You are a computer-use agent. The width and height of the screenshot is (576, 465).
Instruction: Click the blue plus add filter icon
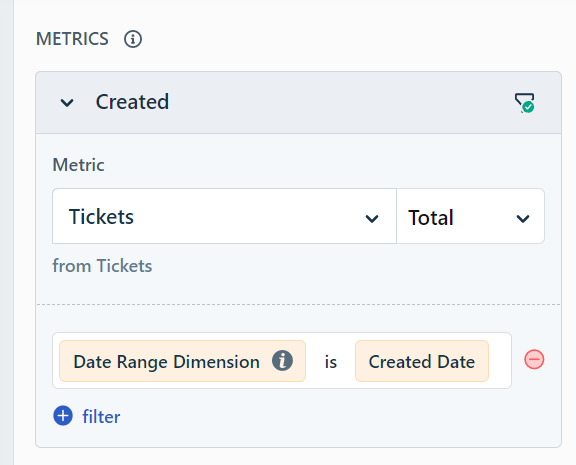click(63, 416)
